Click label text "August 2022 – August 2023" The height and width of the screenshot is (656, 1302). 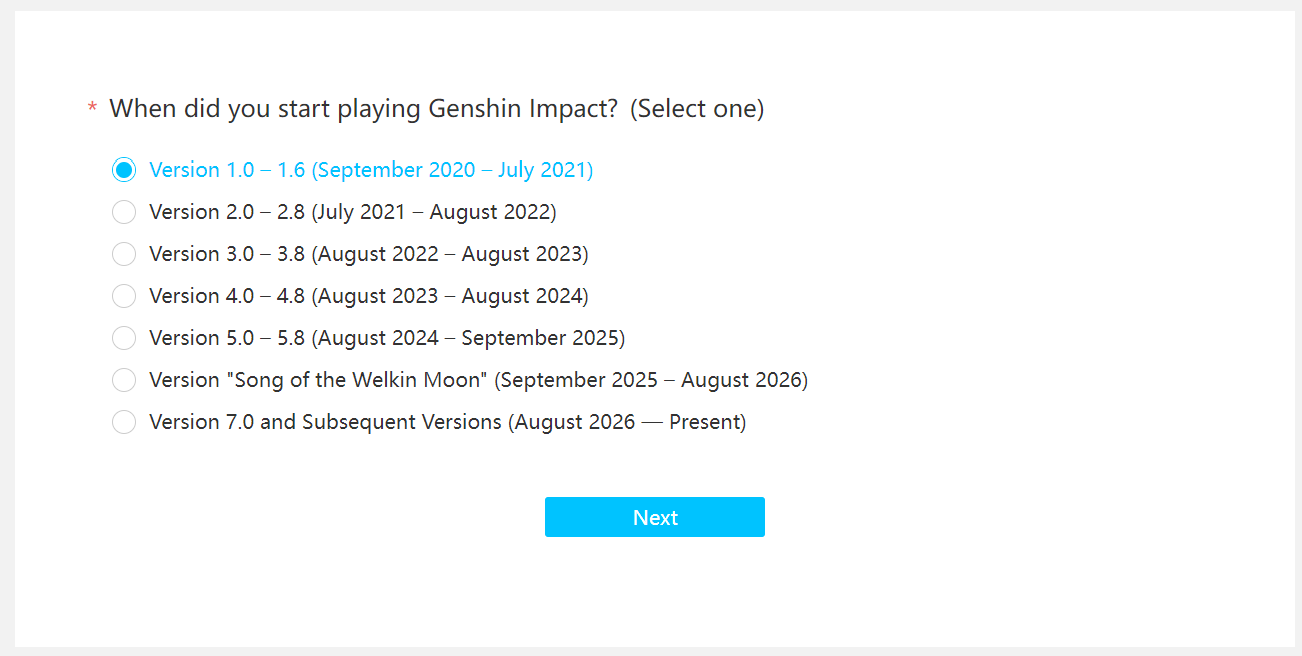coord(450,254)
